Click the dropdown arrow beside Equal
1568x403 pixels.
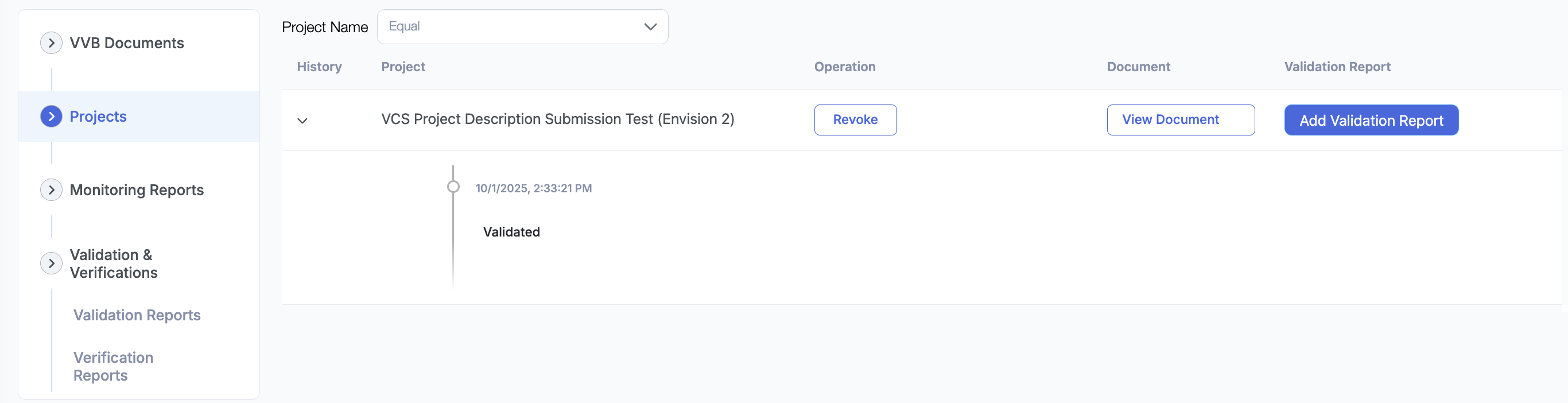650,27
